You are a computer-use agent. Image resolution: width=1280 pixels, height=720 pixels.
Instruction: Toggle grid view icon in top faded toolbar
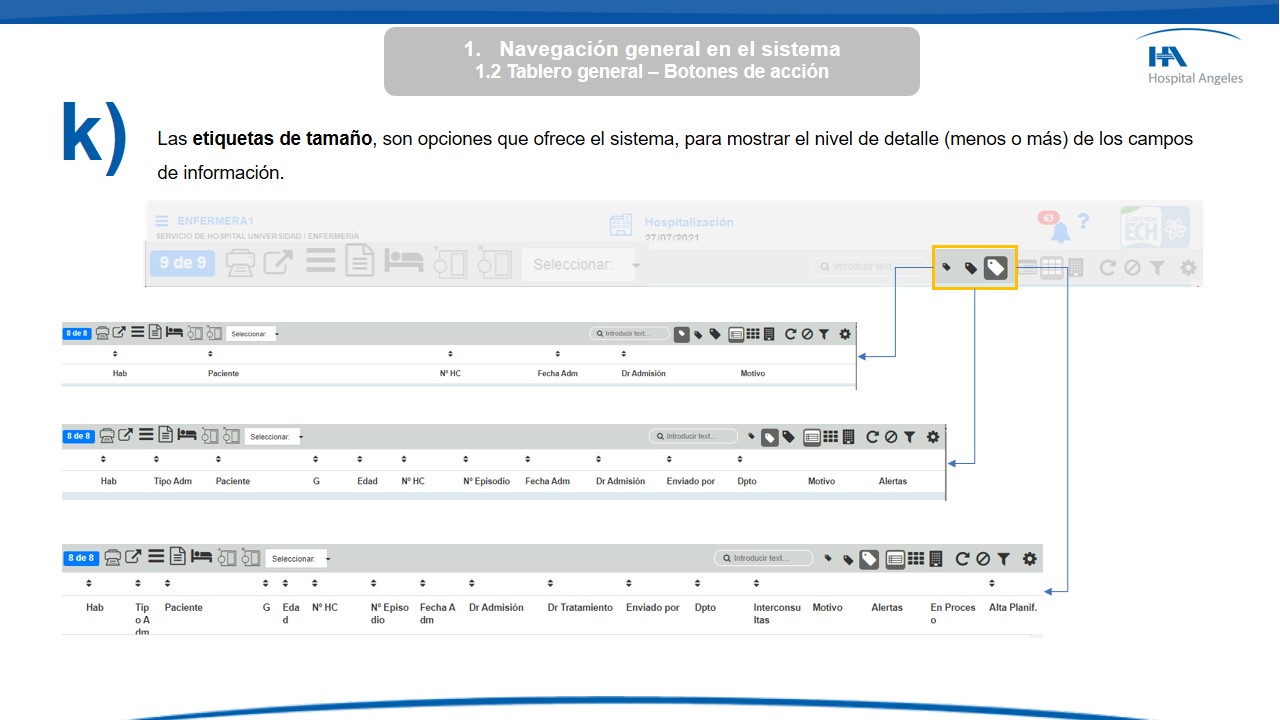click(x=1051, y=267)
